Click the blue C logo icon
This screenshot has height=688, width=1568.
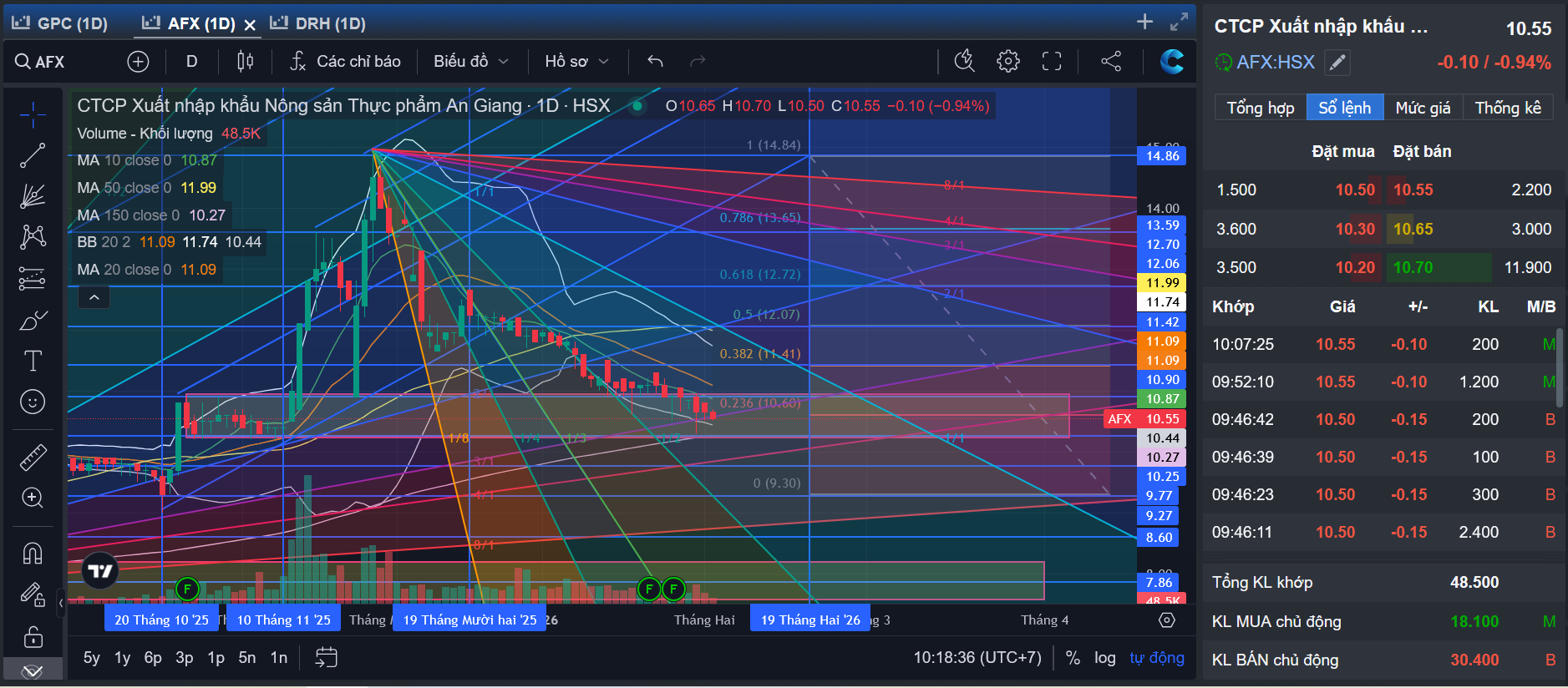tap(1172, 61)
